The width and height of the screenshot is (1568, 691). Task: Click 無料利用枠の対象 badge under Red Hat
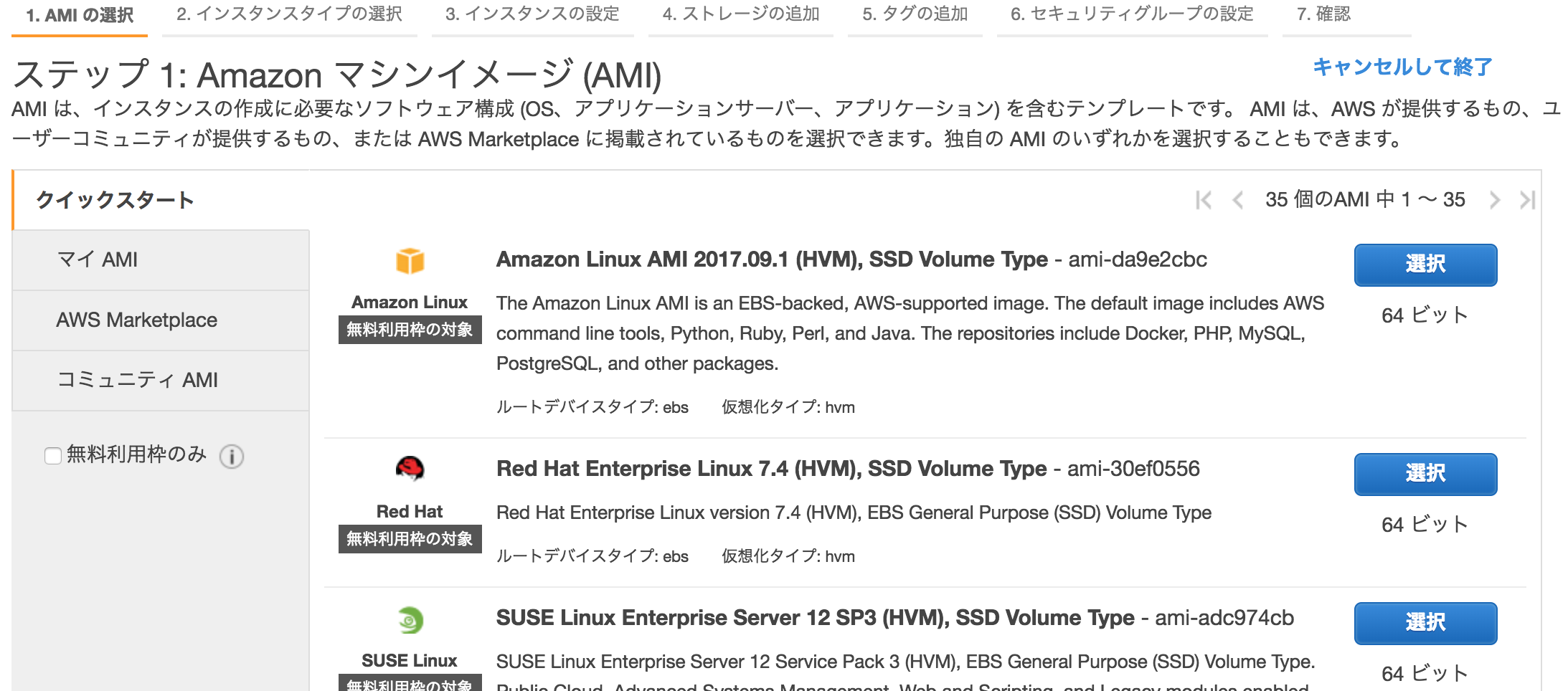[410, 539]
